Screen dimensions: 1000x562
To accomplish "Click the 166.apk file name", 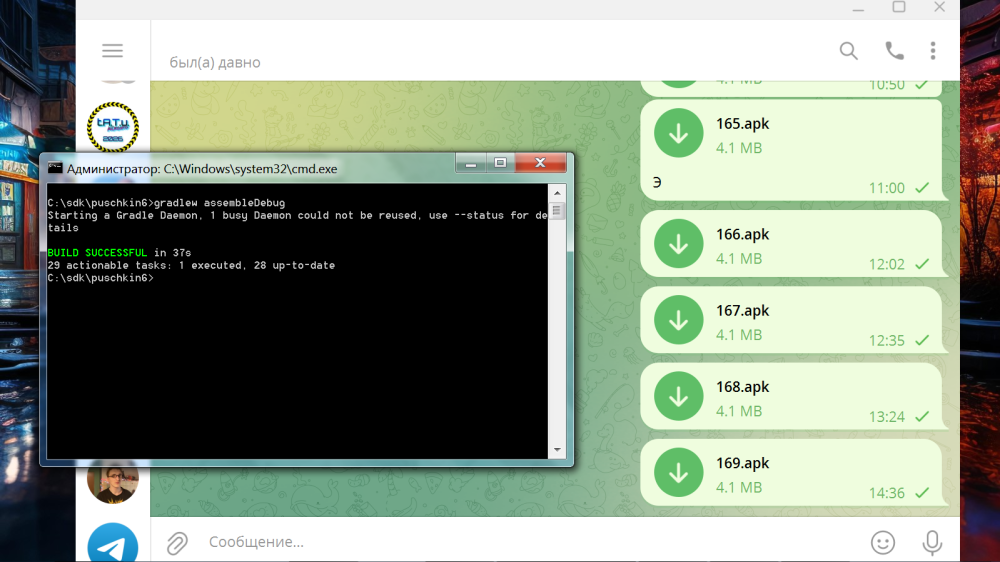I will [742, 235].
